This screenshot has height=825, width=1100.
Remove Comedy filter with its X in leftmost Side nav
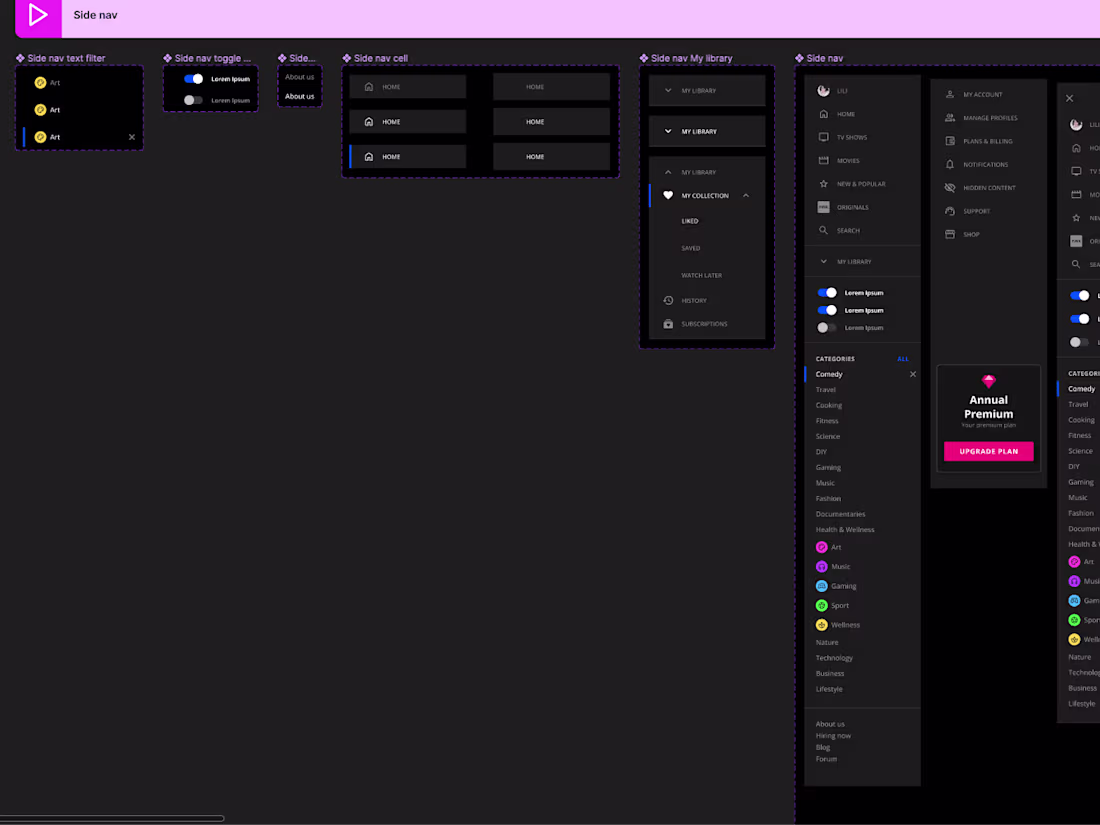point(913,374)
